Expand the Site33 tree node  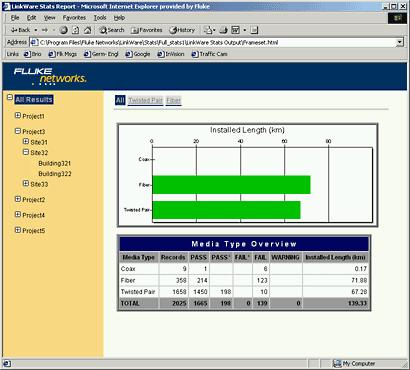click(x=26, y=183)
